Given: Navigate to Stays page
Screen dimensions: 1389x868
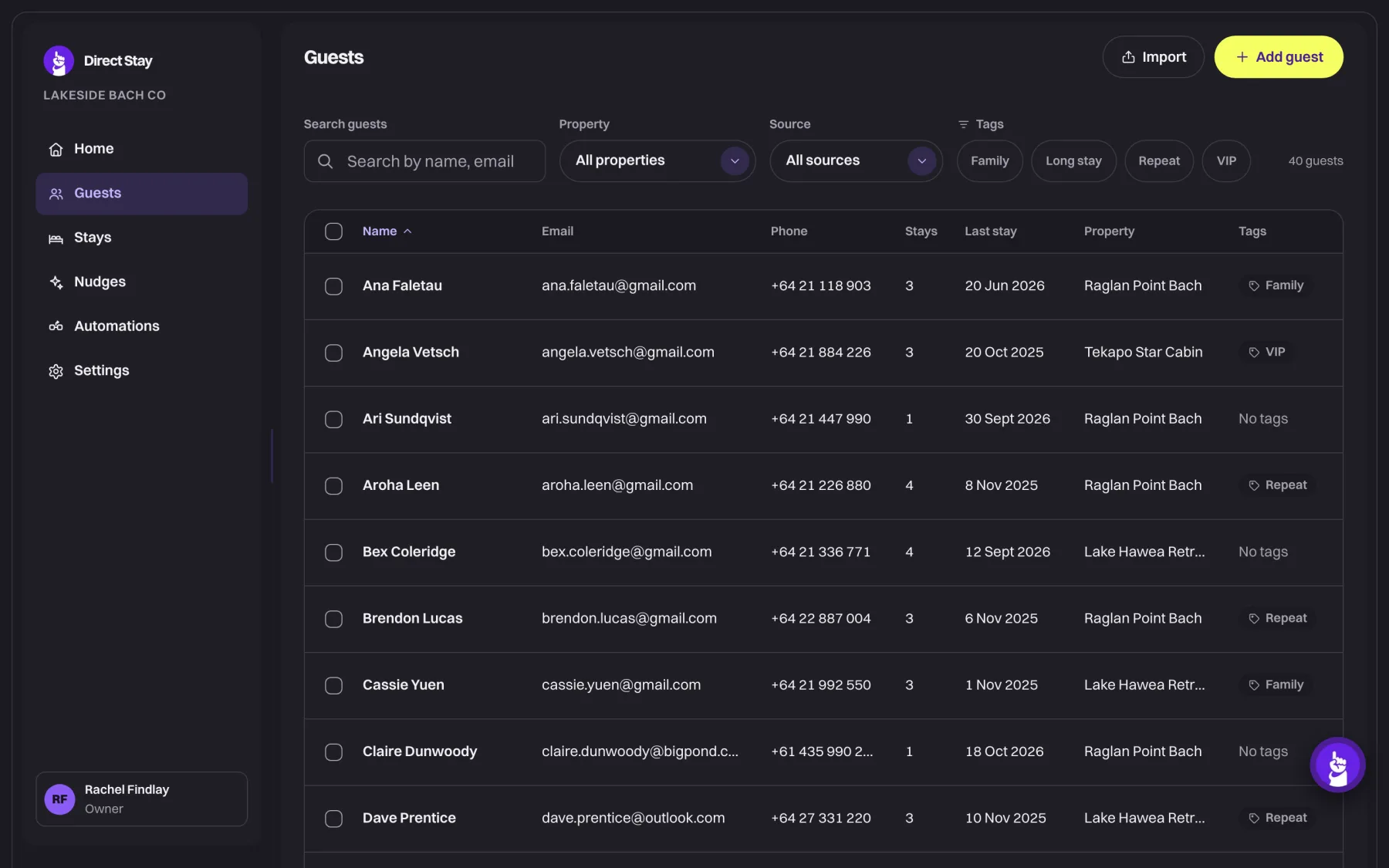Looking at the screenshot, I should (141, 238).
